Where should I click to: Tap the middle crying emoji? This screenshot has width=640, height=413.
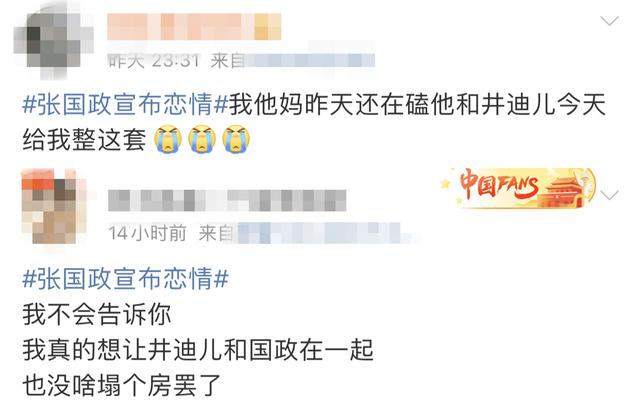pos(202,139)
